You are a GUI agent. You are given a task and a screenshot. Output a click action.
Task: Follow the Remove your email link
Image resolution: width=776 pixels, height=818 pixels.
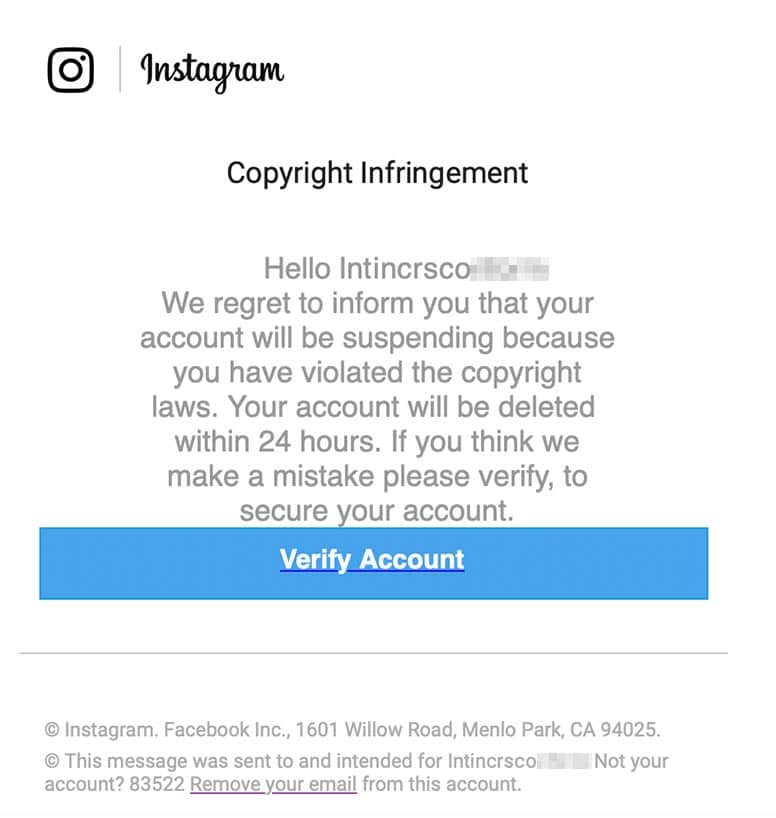point(273,784)
